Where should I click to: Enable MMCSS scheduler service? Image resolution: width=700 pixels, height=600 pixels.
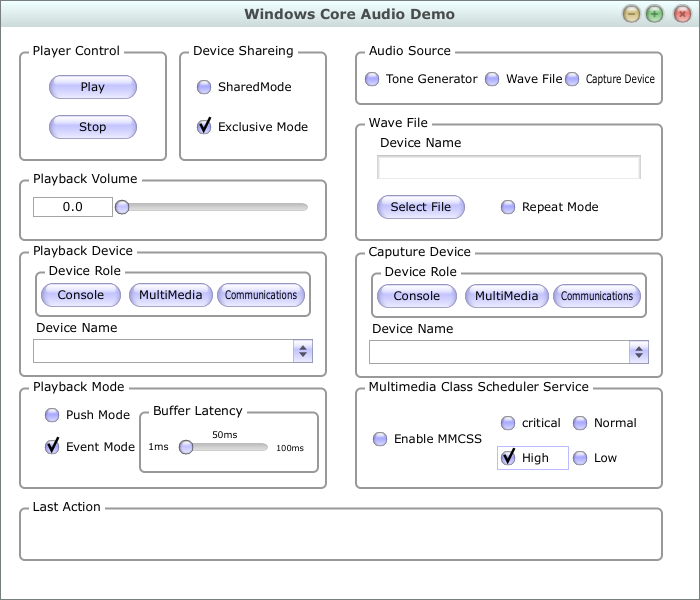pos(380,439)
